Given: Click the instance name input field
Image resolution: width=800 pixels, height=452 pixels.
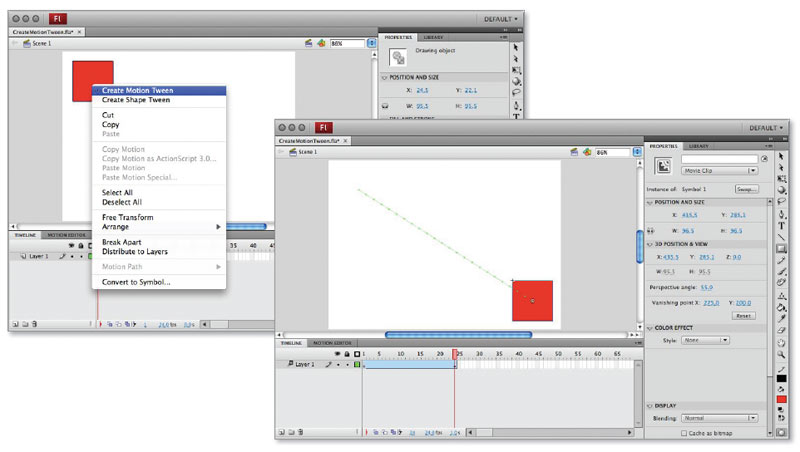Looking at the screenshot, I should click(720, 158).
